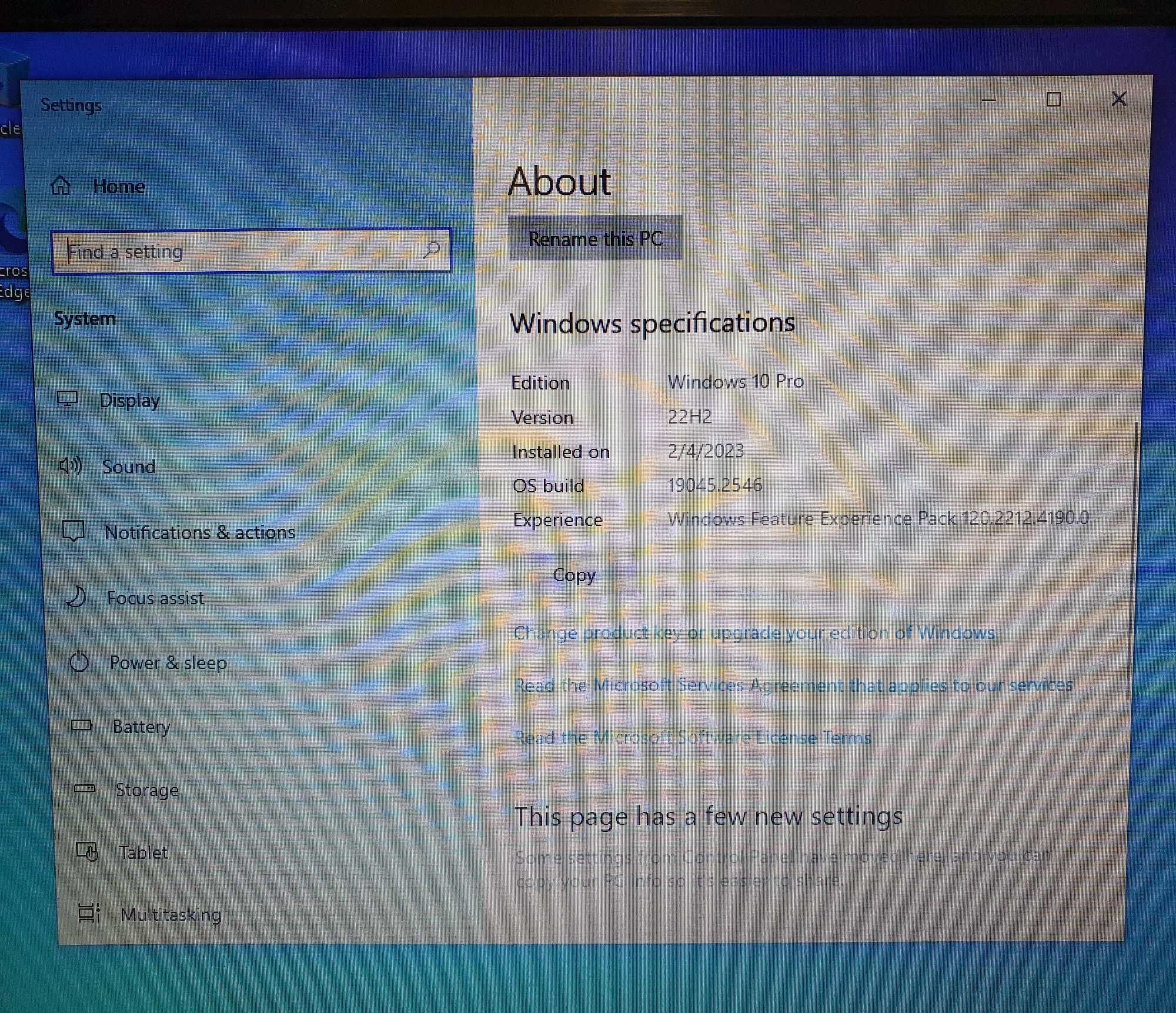Click the Windows specifications heading
This screenshot has height=1013, width=1176.
652,323
